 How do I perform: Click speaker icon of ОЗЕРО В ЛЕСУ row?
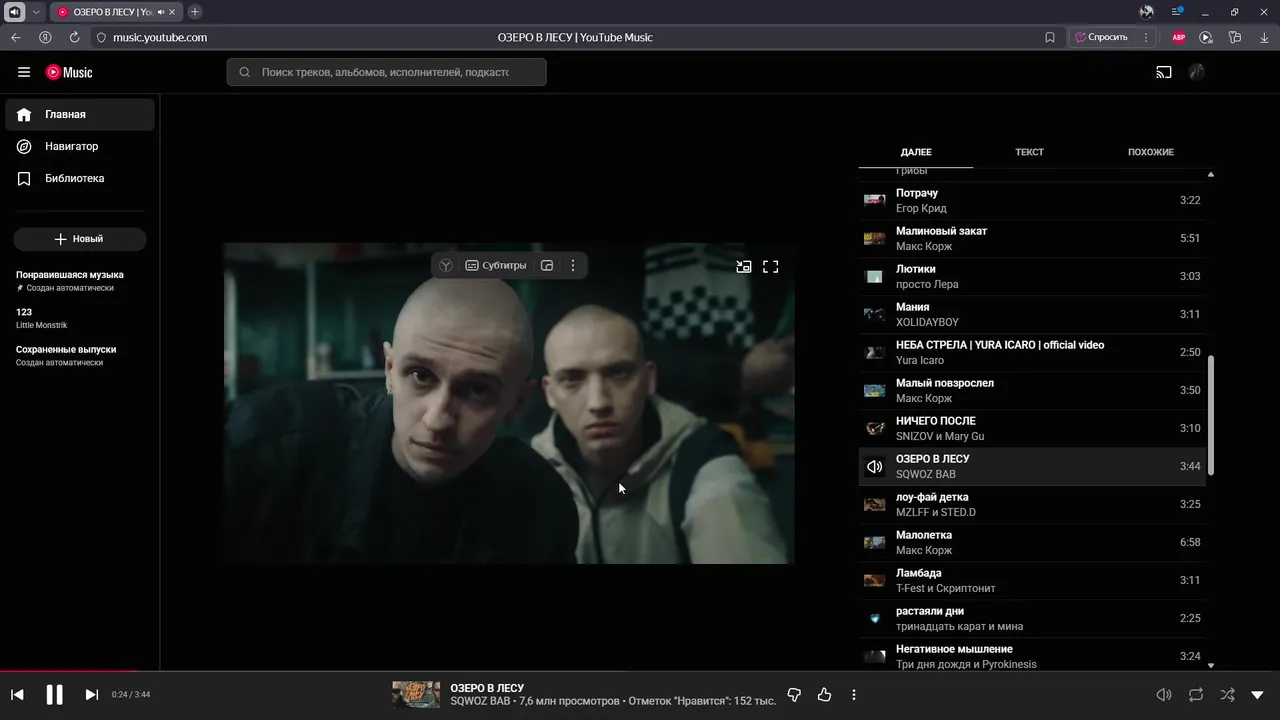pyautogui.click(x=875, y=467)
